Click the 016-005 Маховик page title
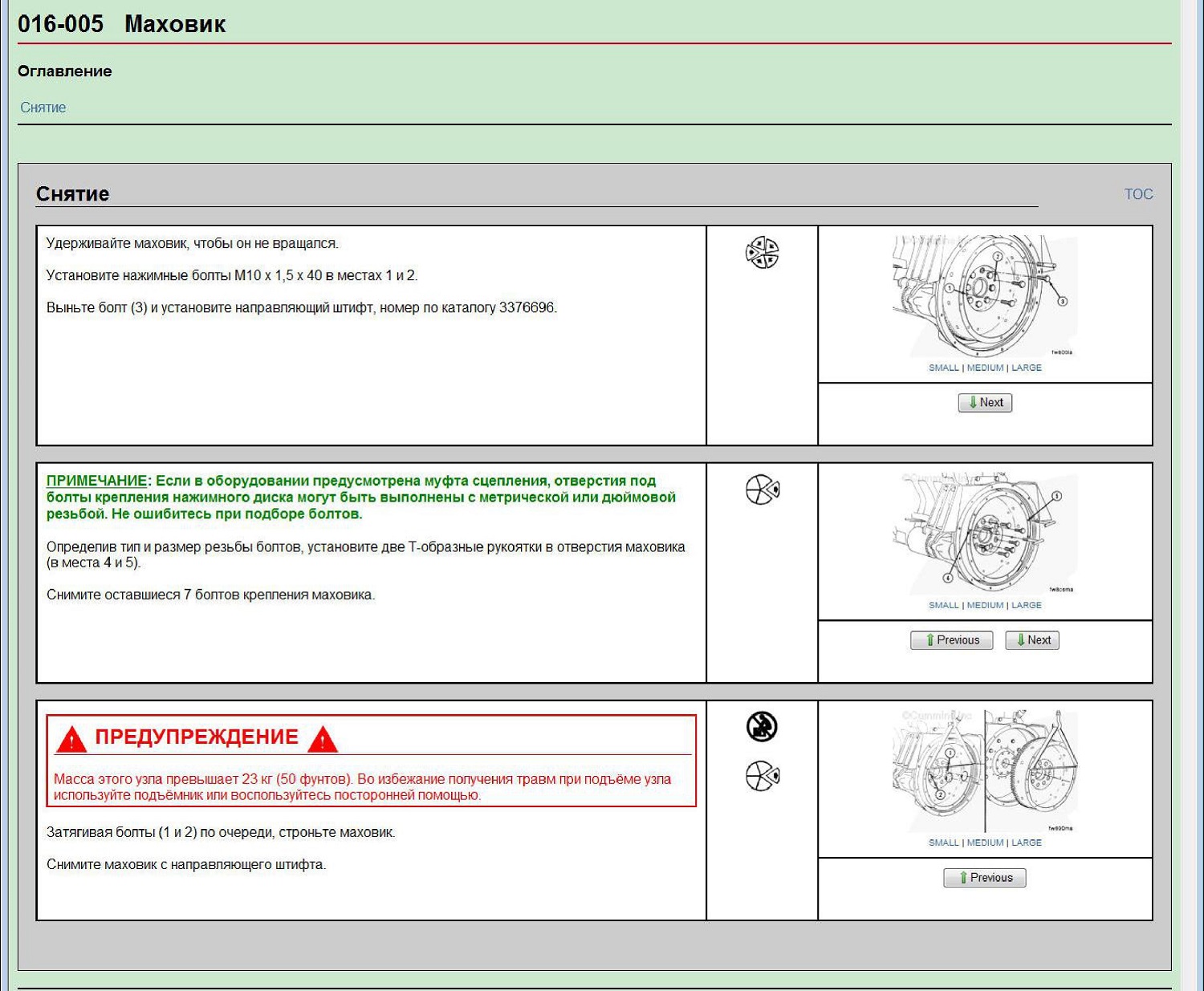Image resolution: width=1204 pixels, height=991 pixels. (121, 24)
